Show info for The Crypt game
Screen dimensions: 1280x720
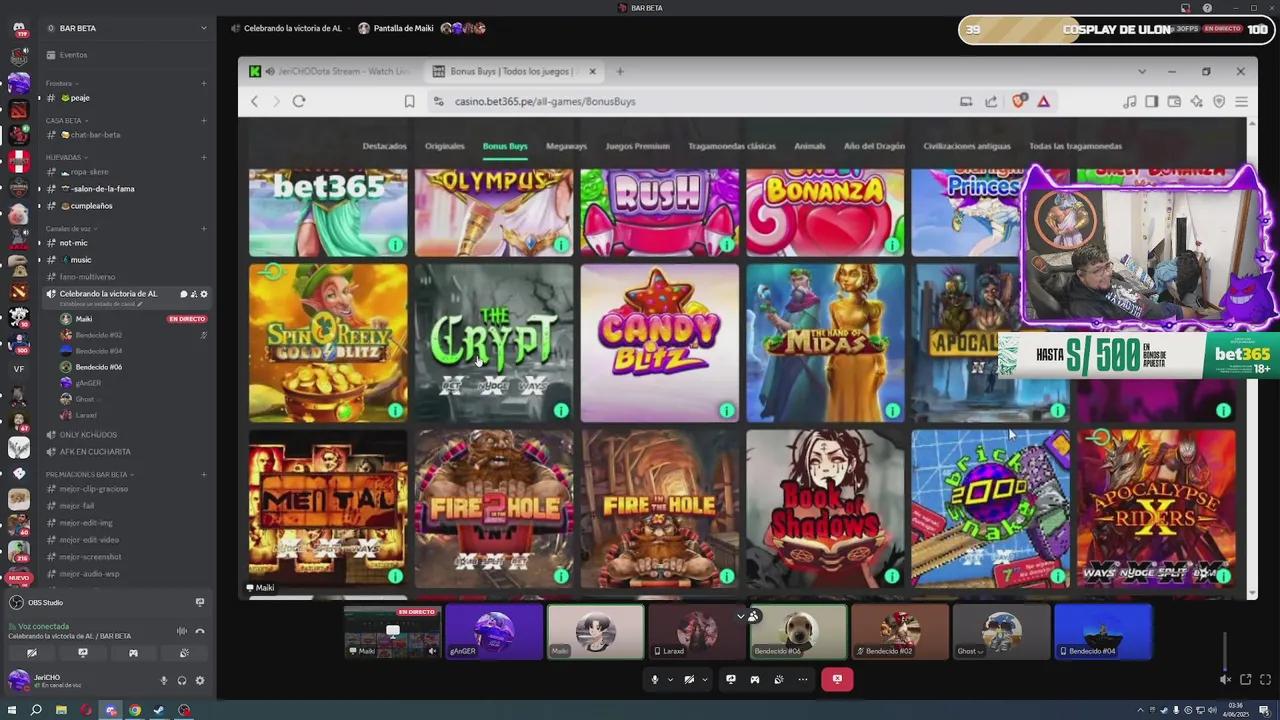[x=561, y=410]
